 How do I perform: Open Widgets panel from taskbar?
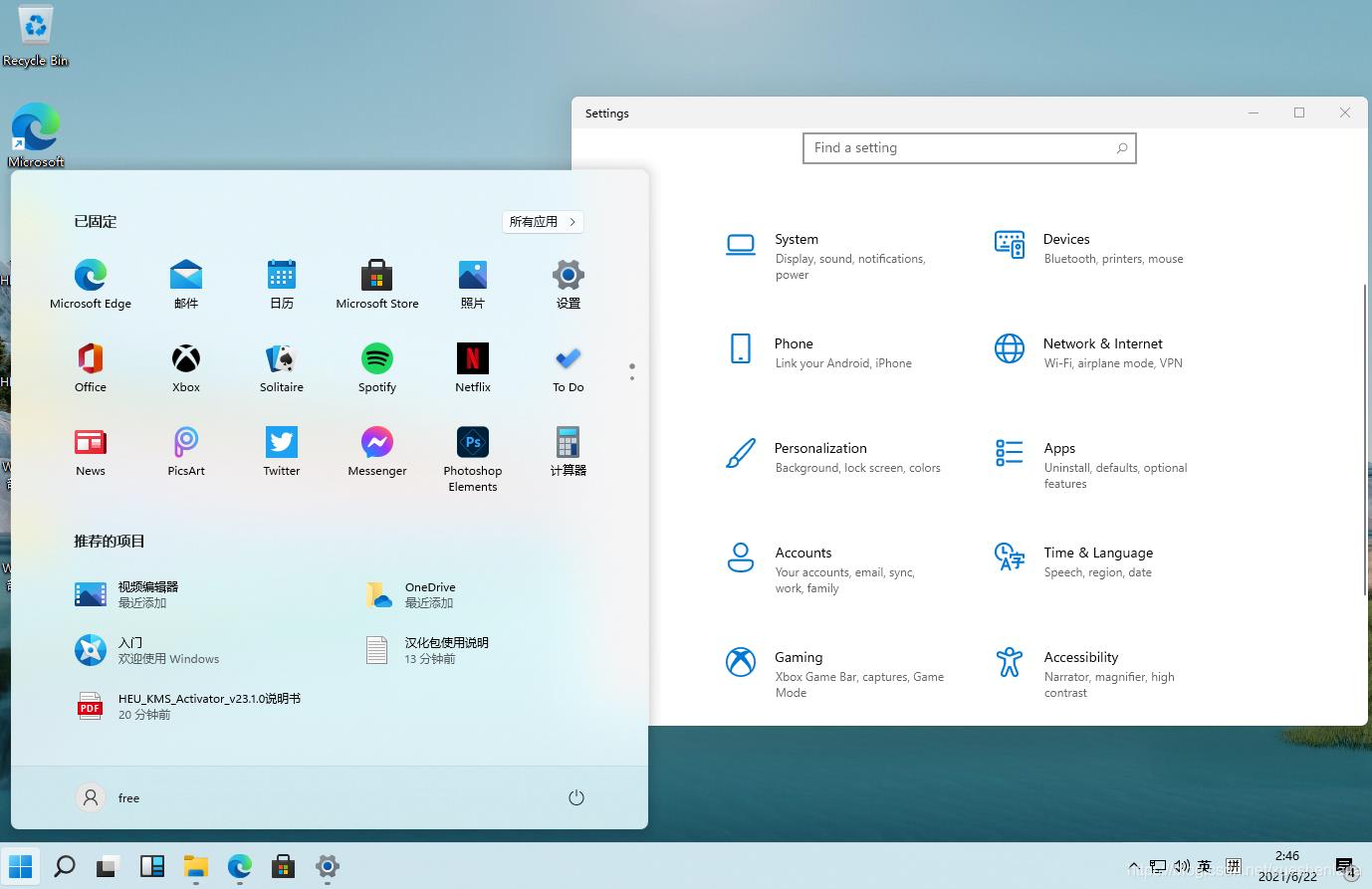pos(152,866)
